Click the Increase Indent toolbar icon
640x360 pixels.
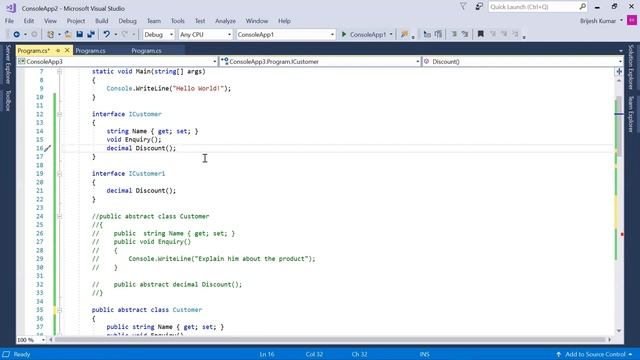(438, 35)
